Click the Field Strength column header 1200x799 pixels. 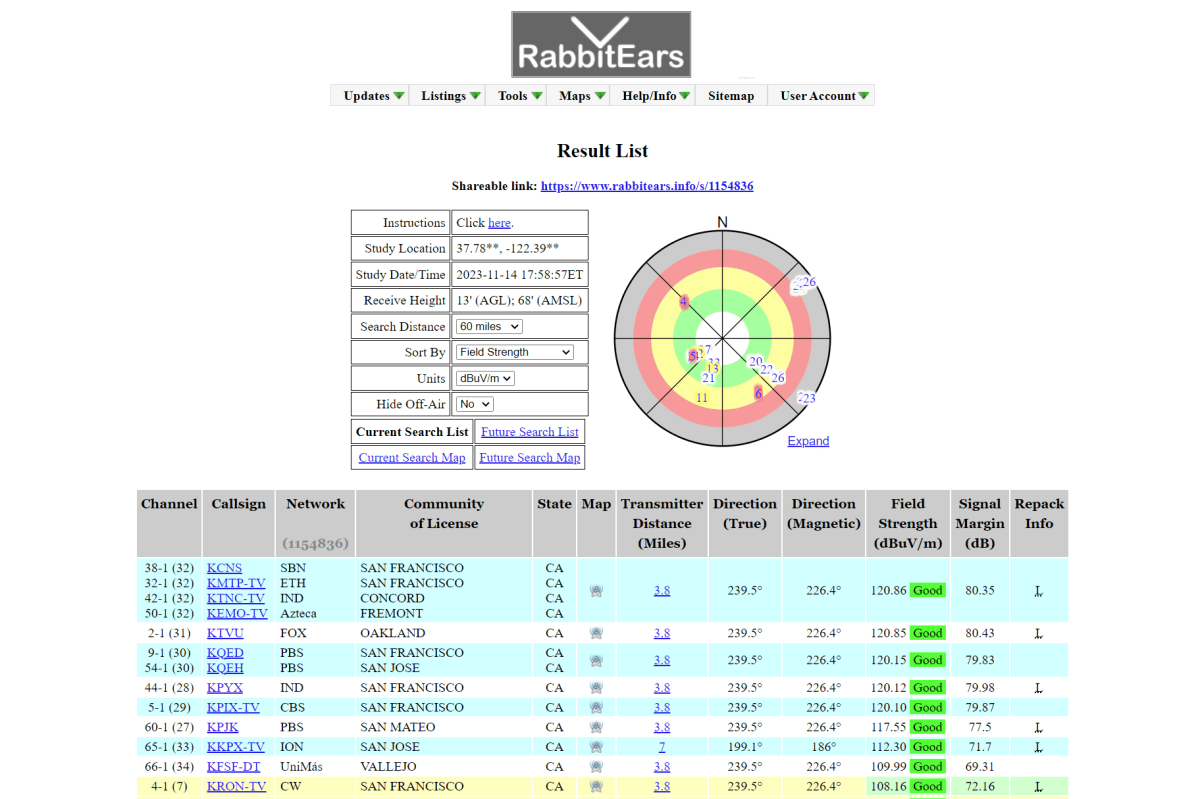coord(908,523)
